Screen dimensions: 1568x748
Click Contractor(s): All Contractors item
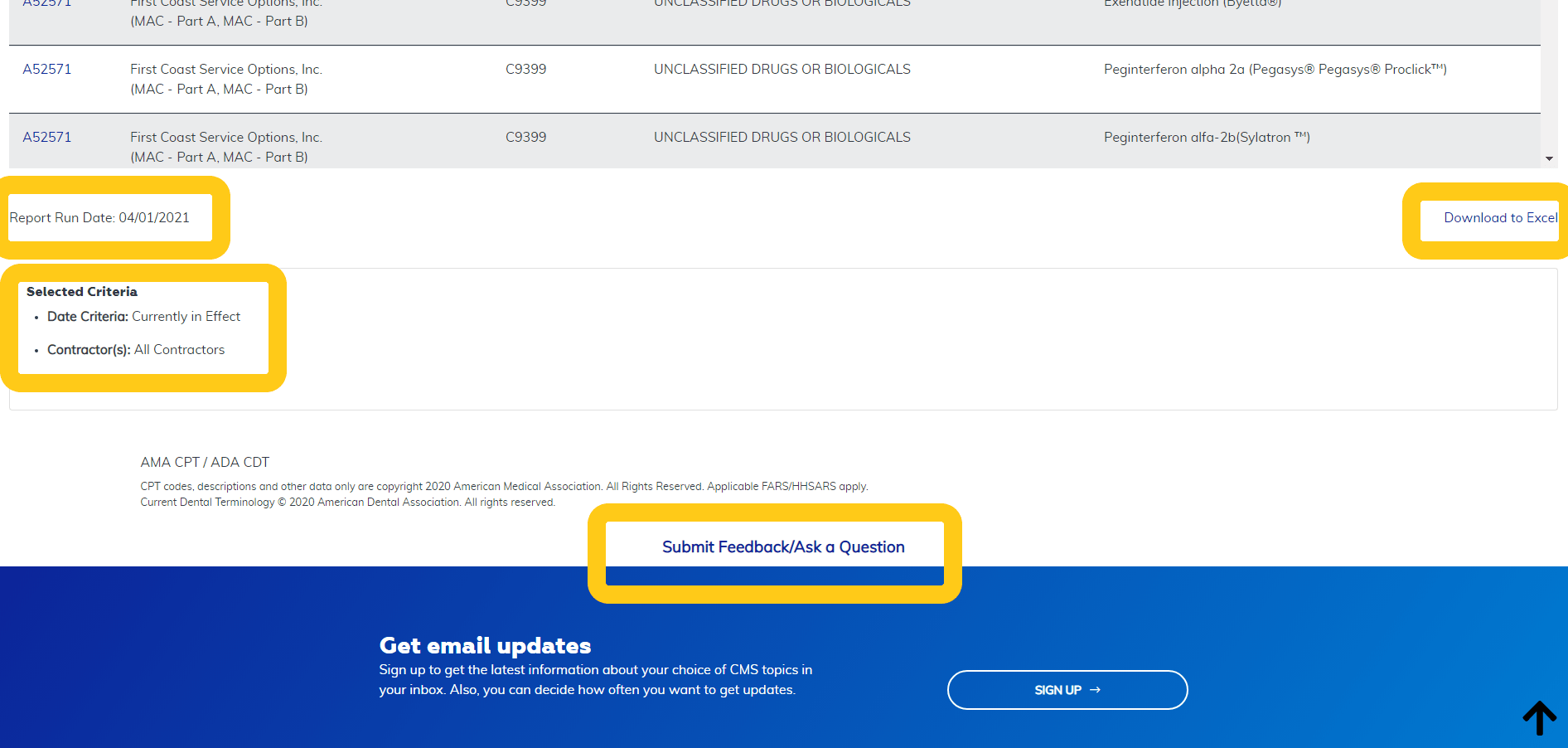(136, 350)
